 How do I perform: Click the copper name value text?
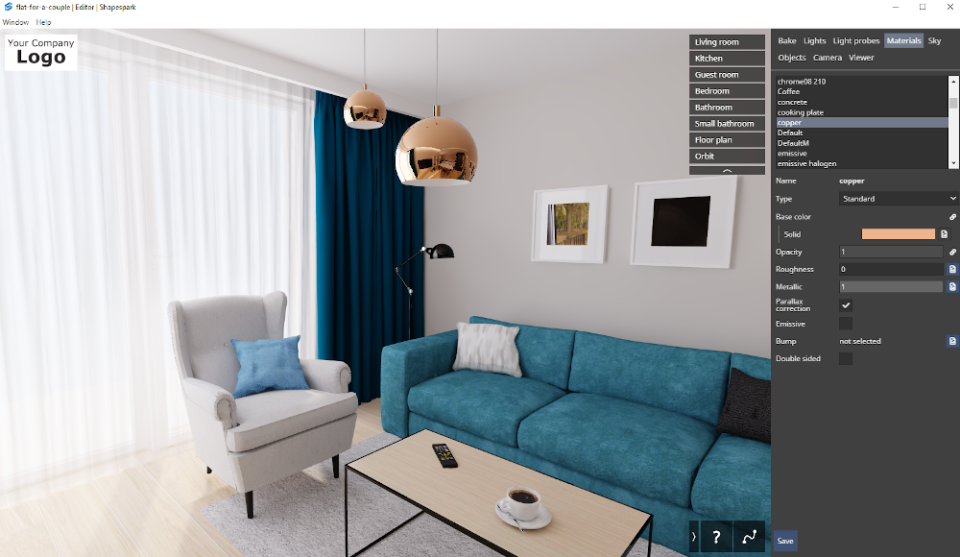pyautogui.click(x=852, y=181)
